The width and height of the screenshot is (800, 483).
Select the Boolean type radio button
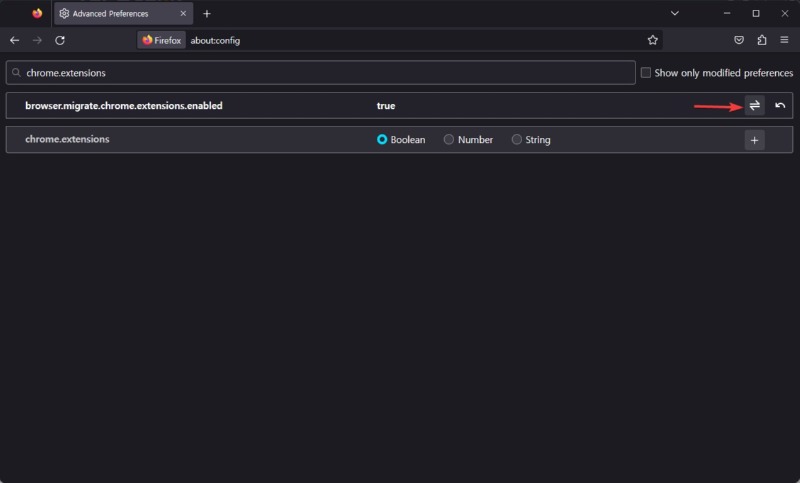click(382, 140)
